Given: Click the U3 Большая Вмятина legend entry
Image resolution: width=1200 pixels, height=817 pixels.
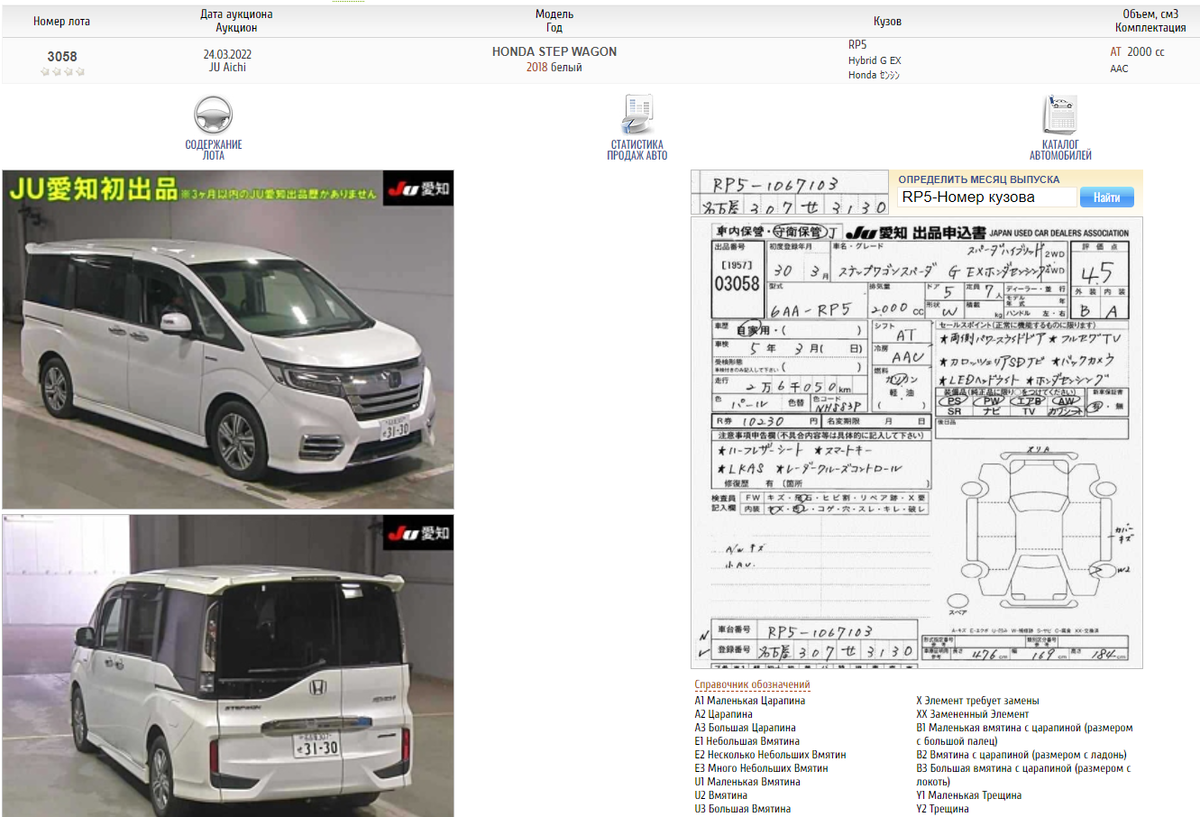Looking at the screenshot, I should pyautogui.click(x=742, y=809).
